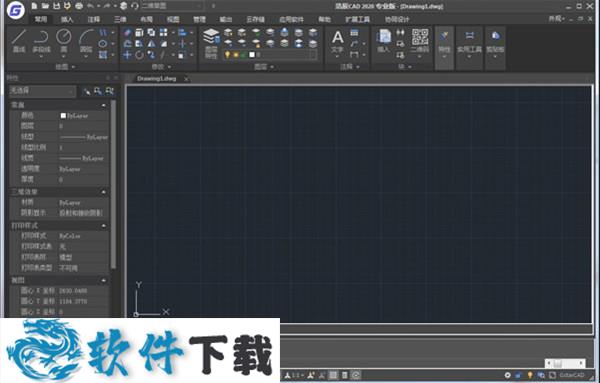600x383 pixels.
Task: Click the Table icon in annotation panel
Action: click(x=354, y=33)
